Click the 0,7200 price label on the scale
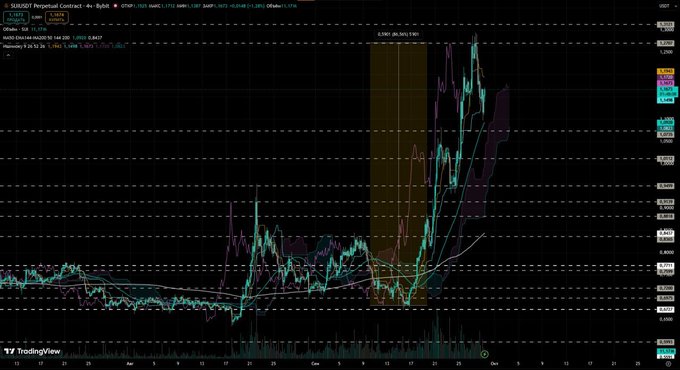The width and height of the screenshot is (680, 370). click(666, 288)
